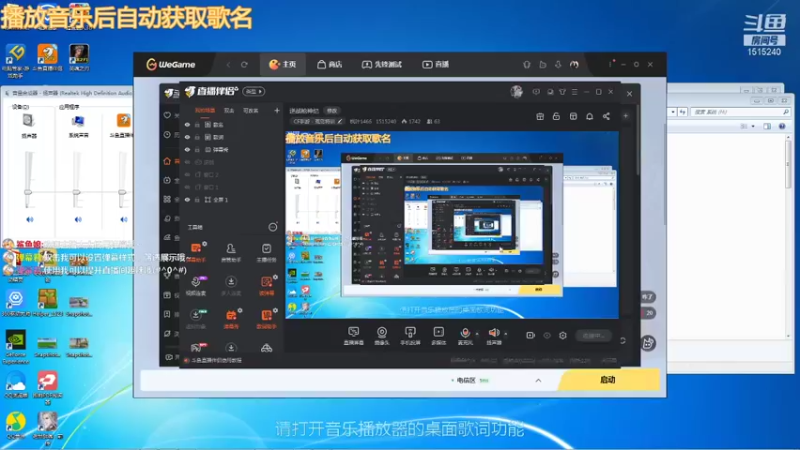Toggle lock on the 歌名 layer
Image resolution: width=800 pixels, height=450 pixels.
tap(197, 124)
